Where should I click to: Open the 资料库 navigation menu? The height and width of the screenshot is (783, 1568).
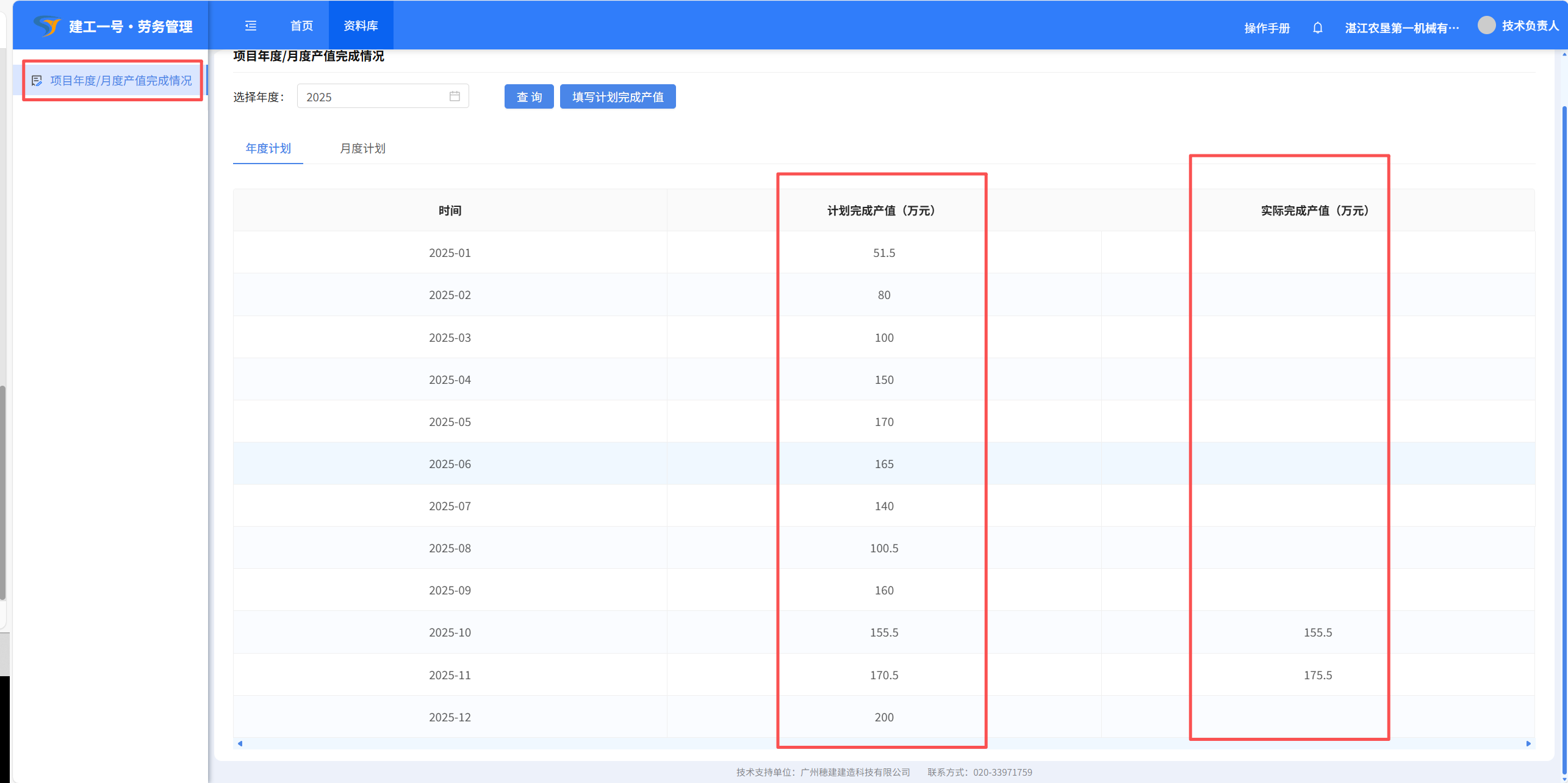(361, 26)
